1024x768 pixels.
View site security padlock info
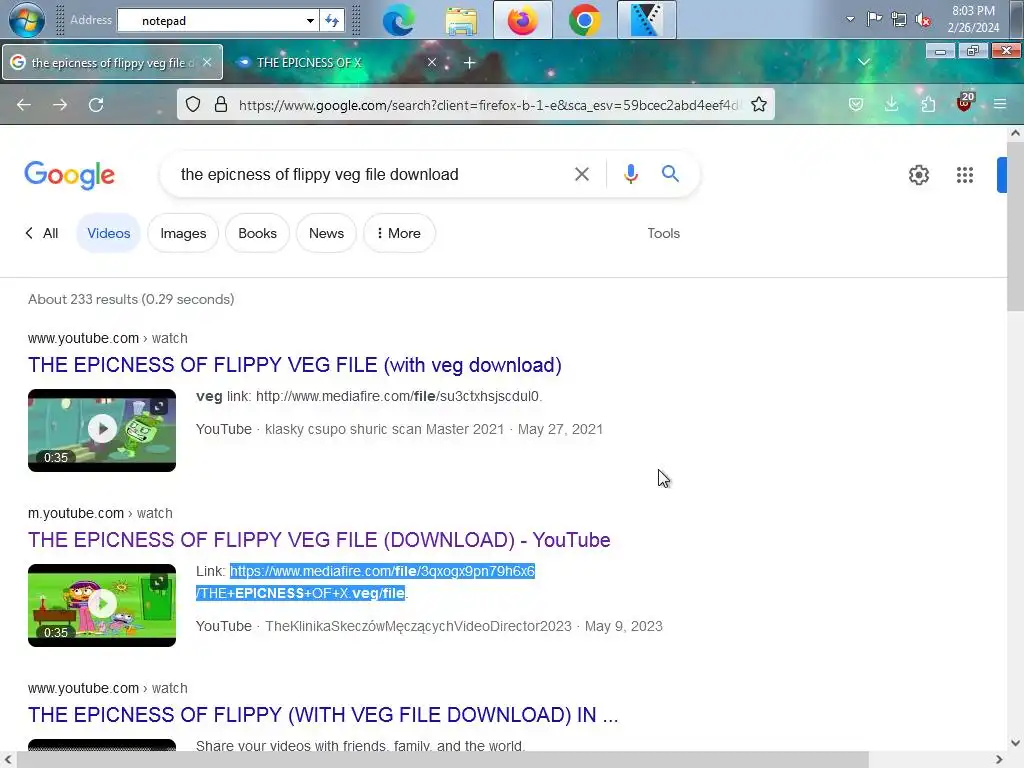tap(221, 104)
